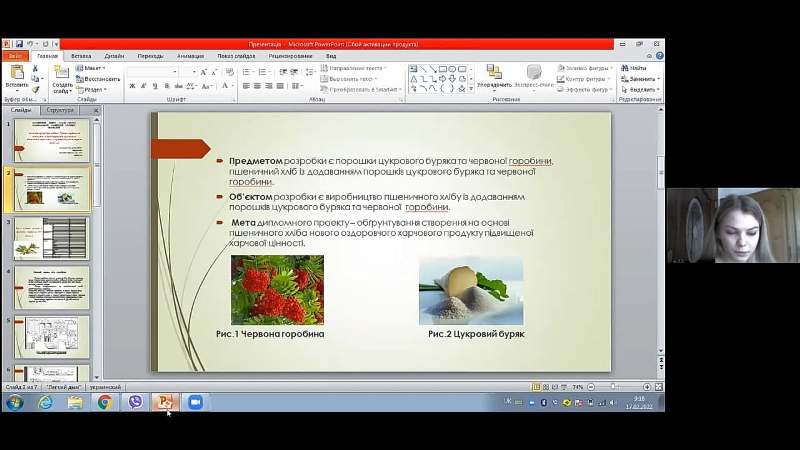This screenshot has width=800, height=450.
Task: Click the Increase List Level indent icon
Action: pyautogui.click(x=294, y=72)
